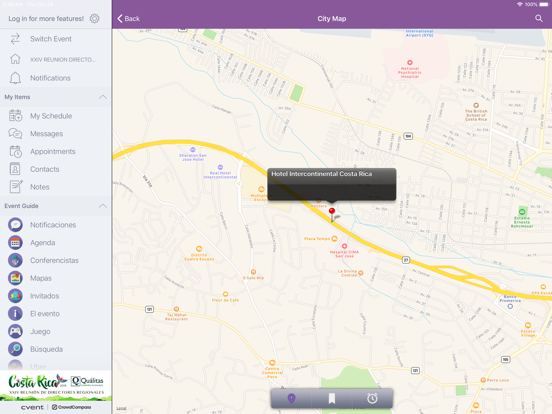The width and height of the screenshot is (552, 414).
Task: Select Notes menu item
Action: pos(56,187)
